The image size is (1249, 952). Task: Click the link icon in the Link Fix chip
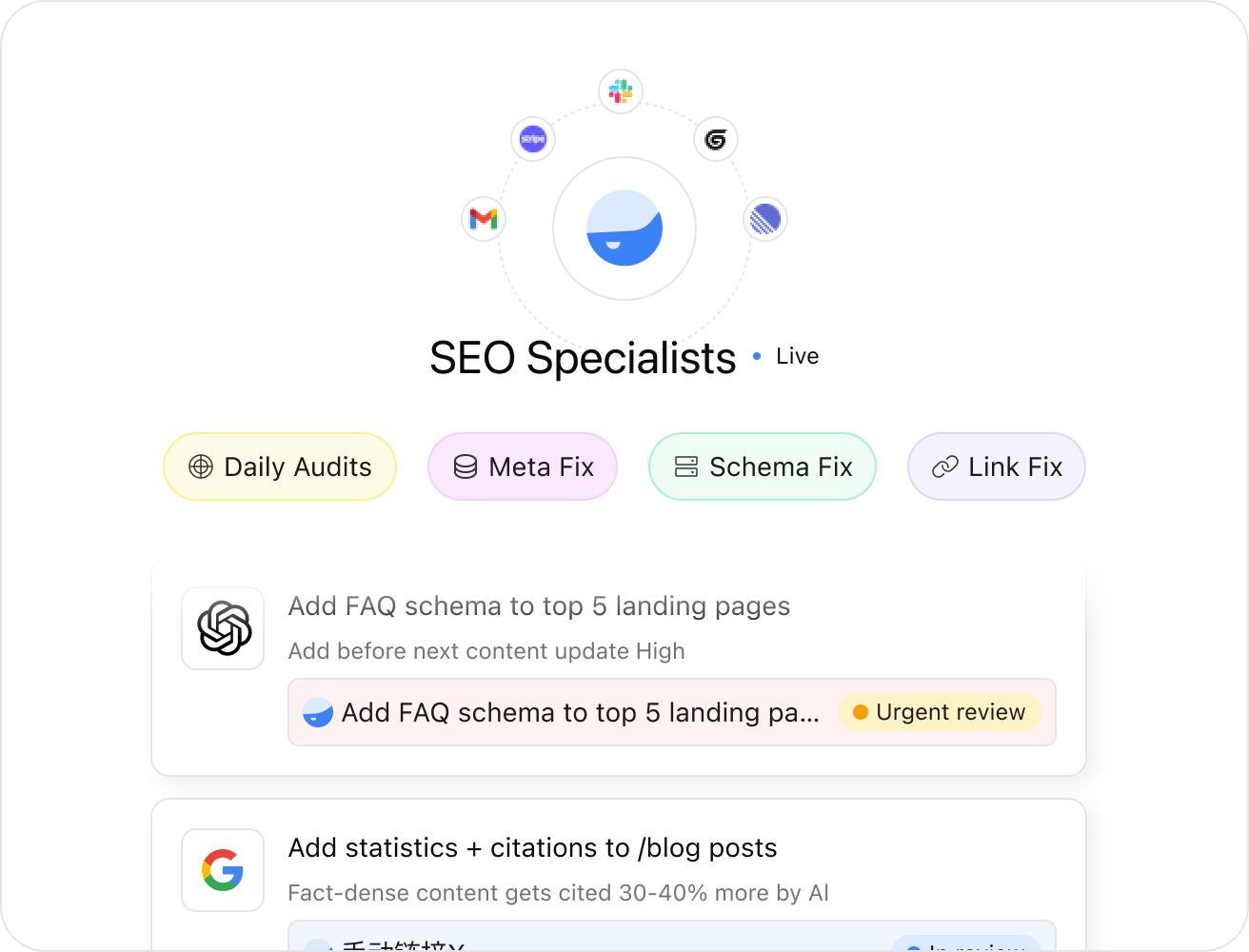(x=943, y=466)
